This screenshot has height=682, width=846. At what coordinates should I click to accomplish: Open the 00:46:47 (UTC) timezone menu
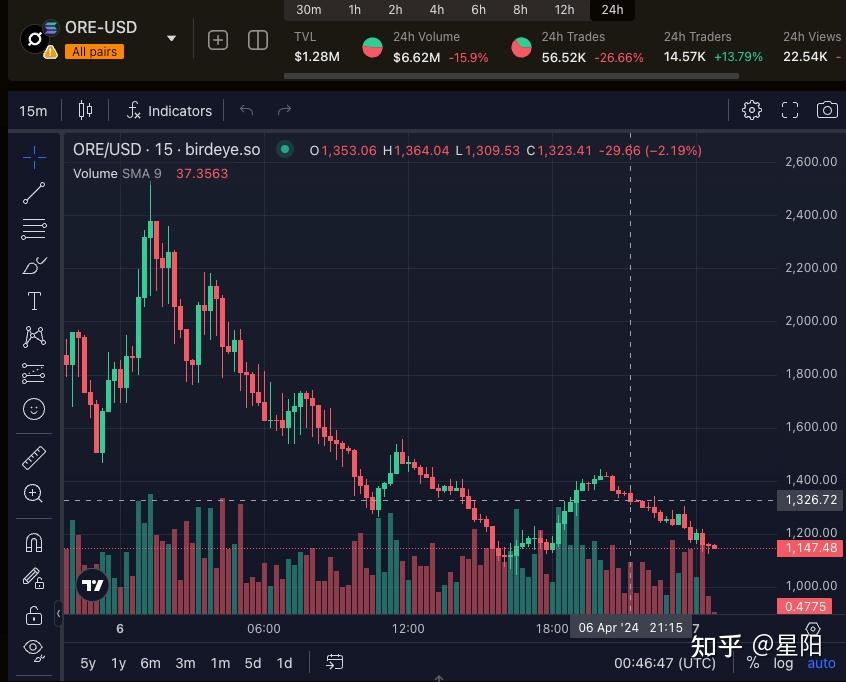665,663
